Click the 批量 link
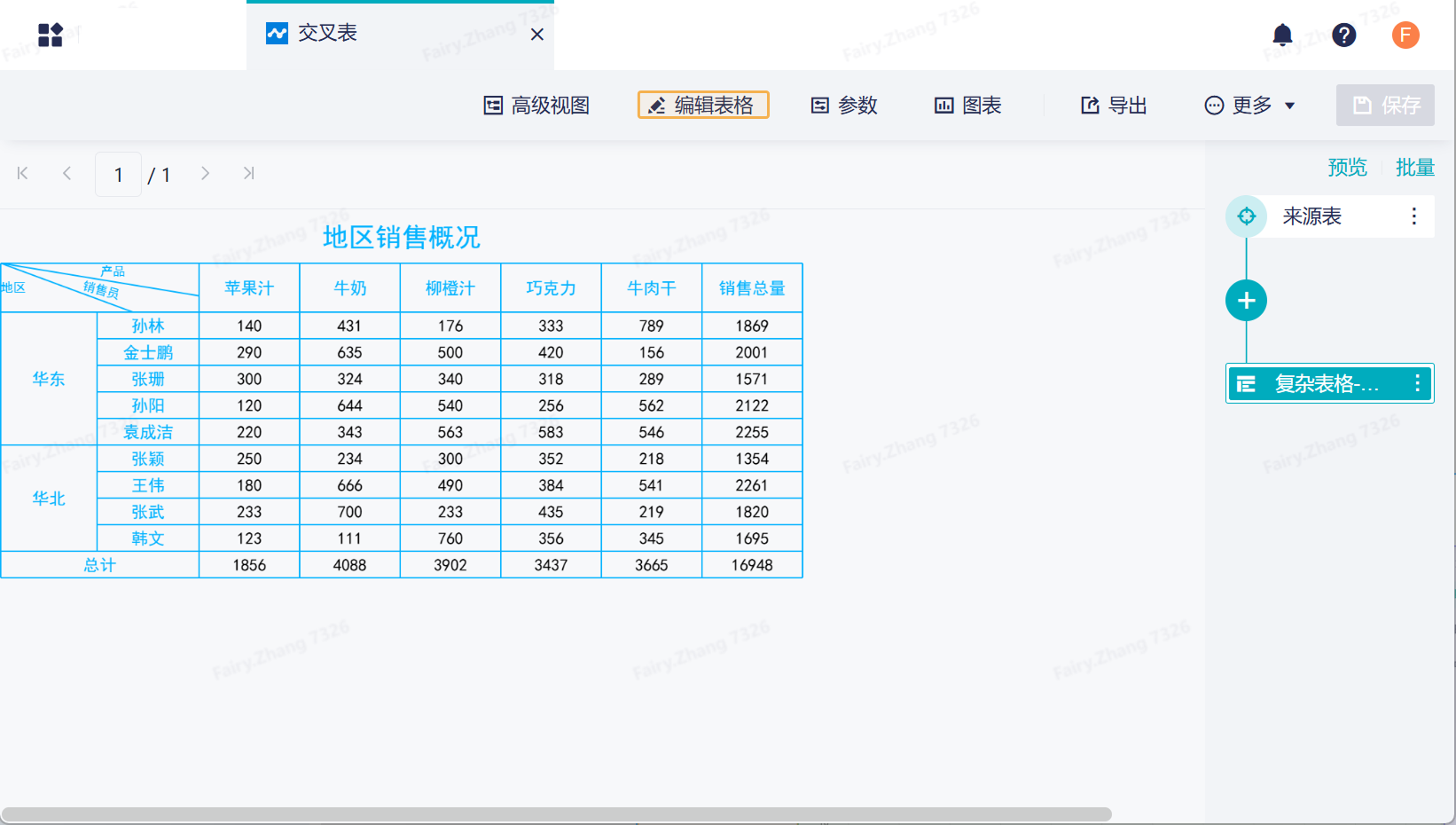This screenshot has width=1456, height=825. click(x=1415, y=168)
